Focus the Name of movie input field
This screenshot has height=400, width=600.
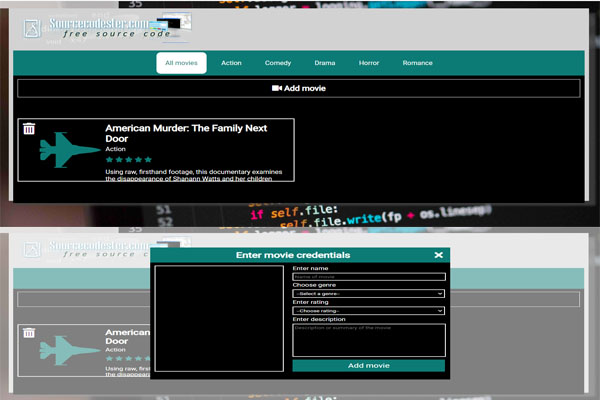coord(369,276)
